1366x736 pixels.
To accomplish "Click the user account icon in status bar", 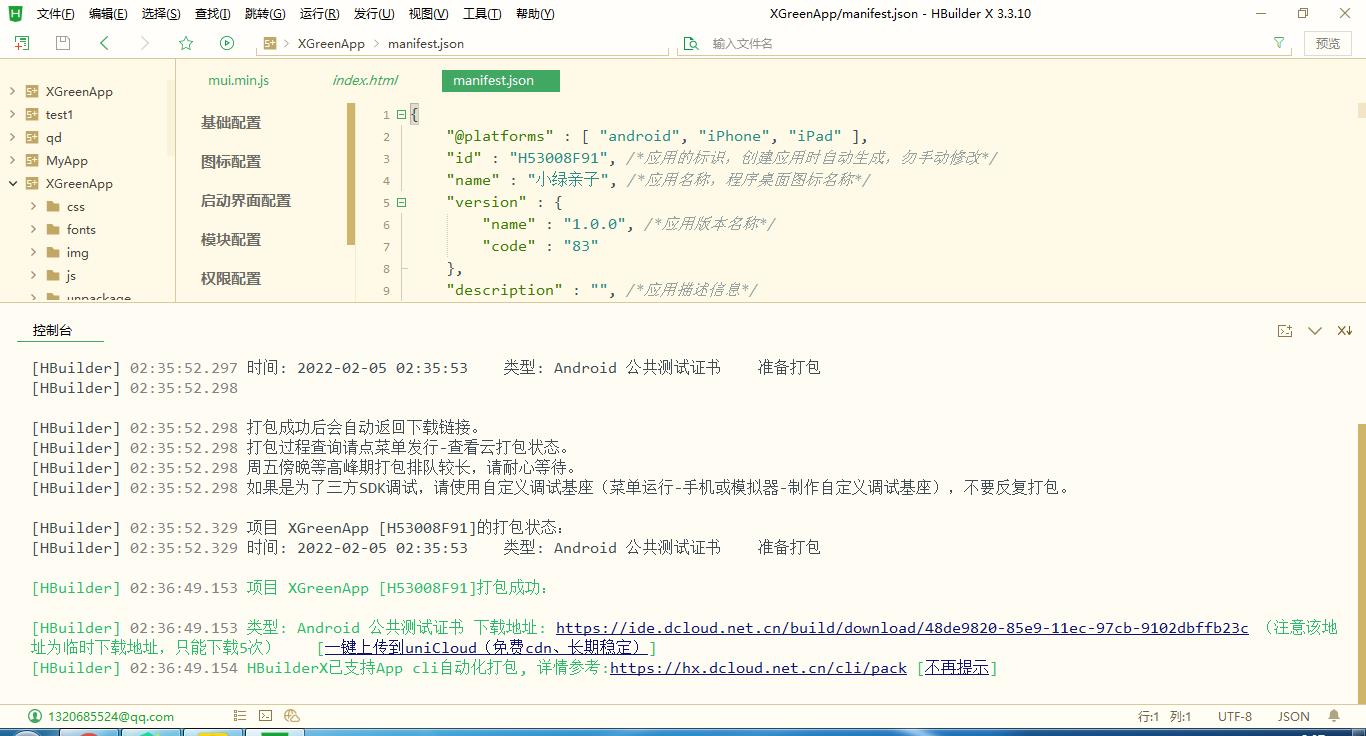I will [x=35, y=716].
